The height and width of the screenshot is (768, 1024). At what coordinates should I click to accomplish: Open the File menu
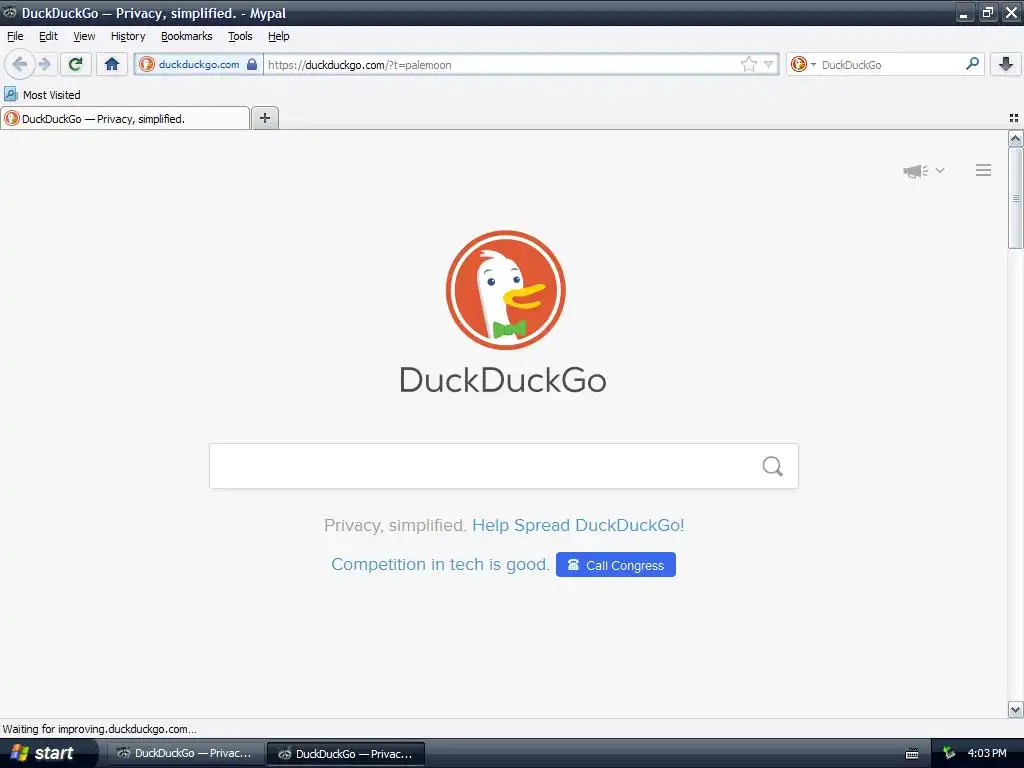(x=15, y=36)
